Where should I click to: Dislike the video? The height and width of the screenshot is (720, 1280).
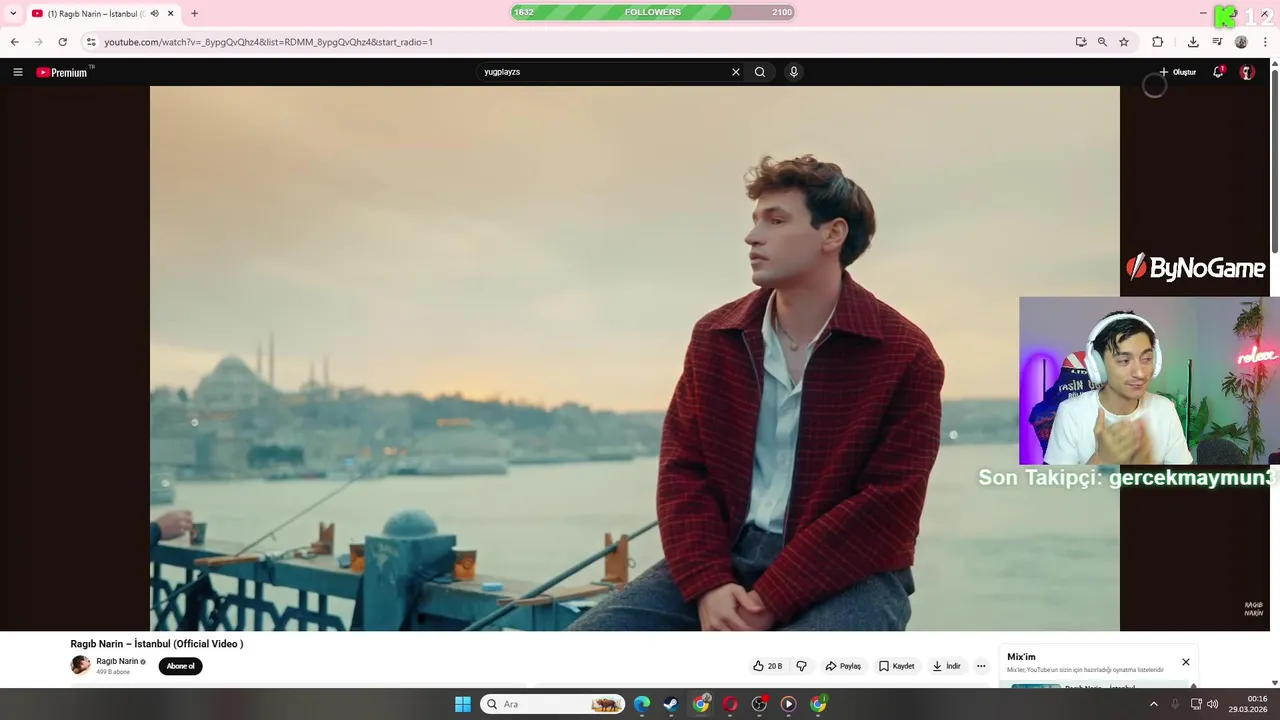pos(801,666)
